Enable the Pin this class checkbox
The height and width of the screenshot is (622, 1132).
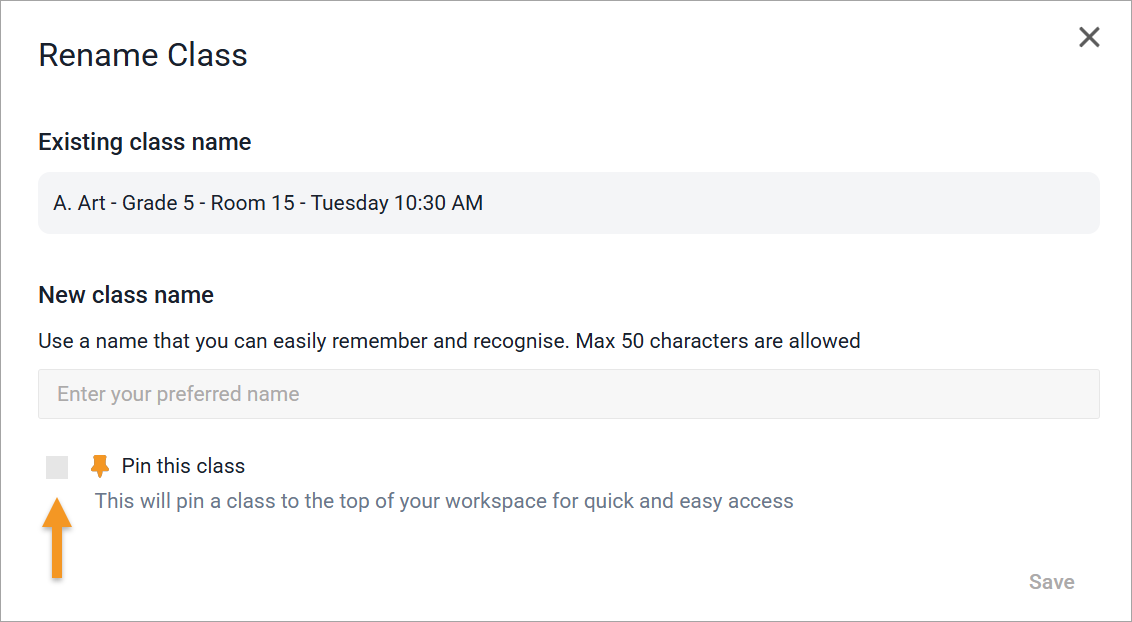[x=57, y=467]
